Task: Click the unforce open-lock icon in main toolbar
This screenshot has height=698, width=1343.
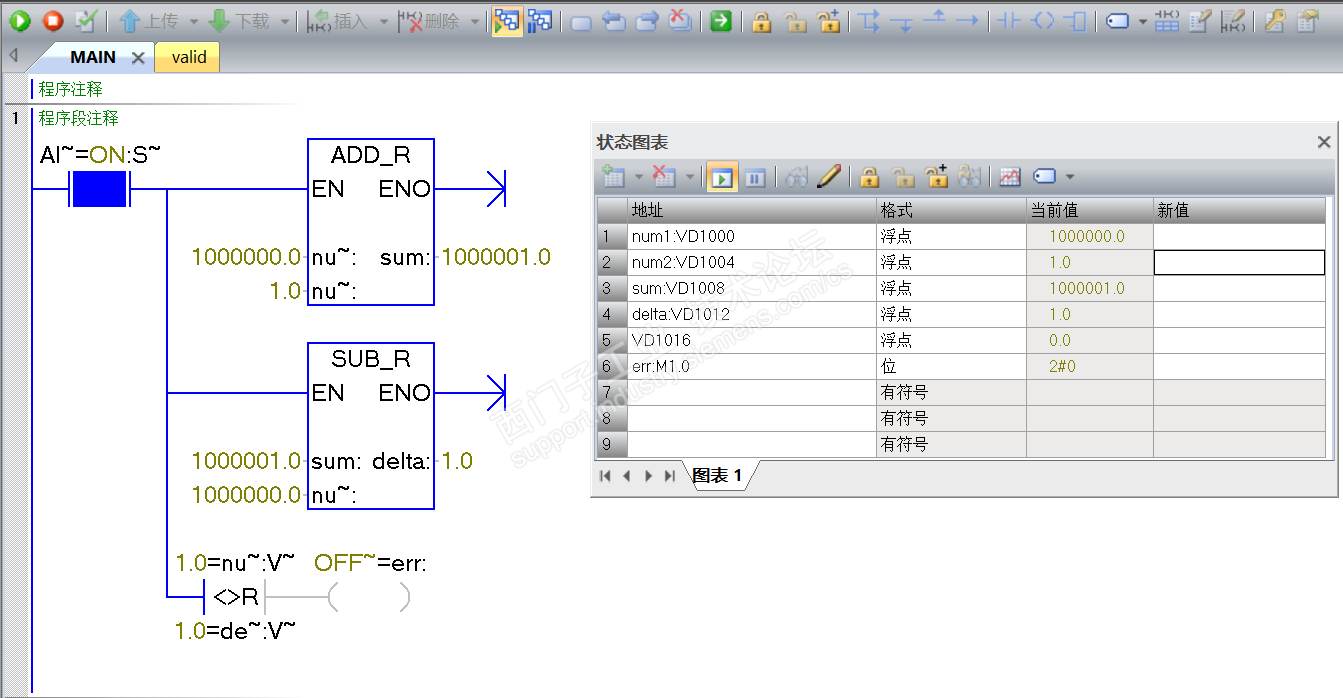Action: [x=795, y=21]
